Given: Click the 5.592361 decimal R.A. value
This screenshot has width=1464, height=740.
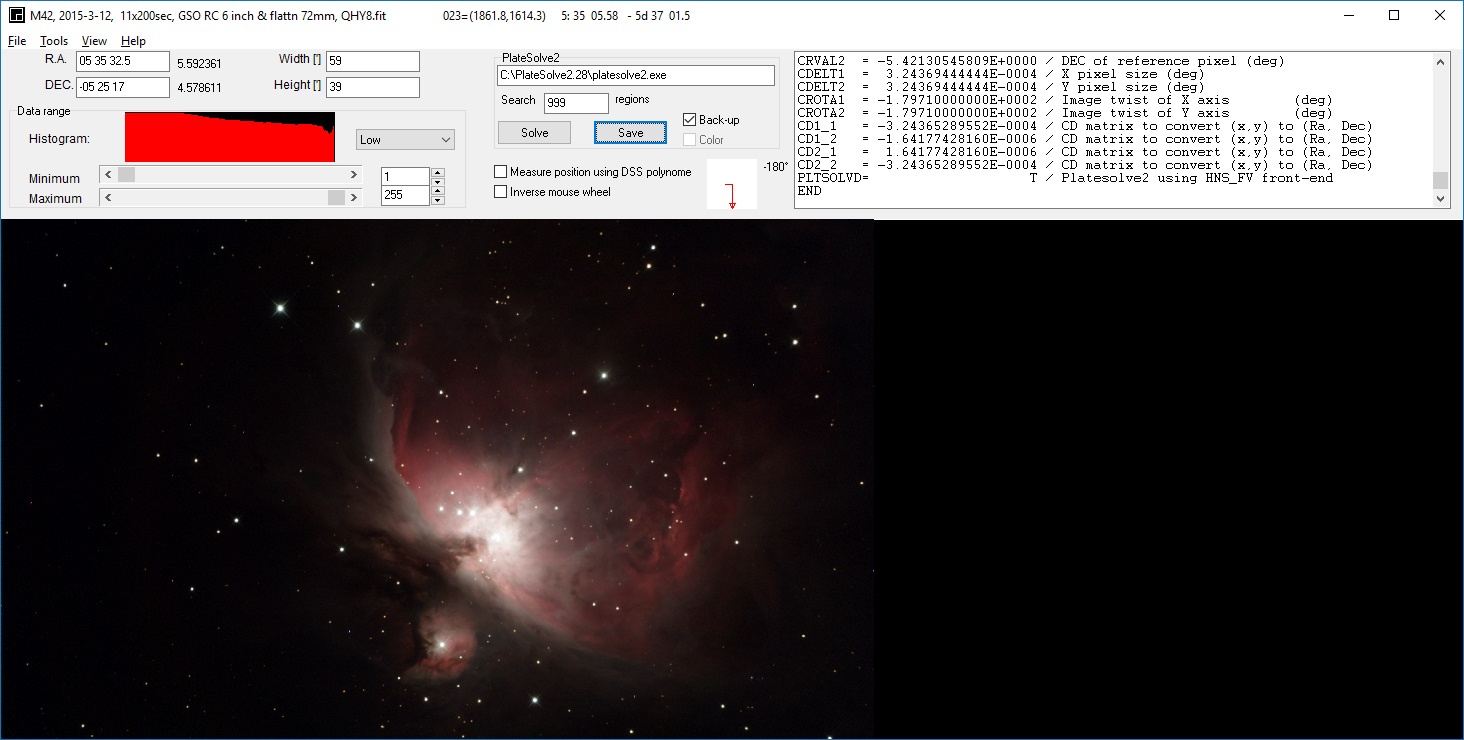Looking at the screenshot, I should click(199, 63).
